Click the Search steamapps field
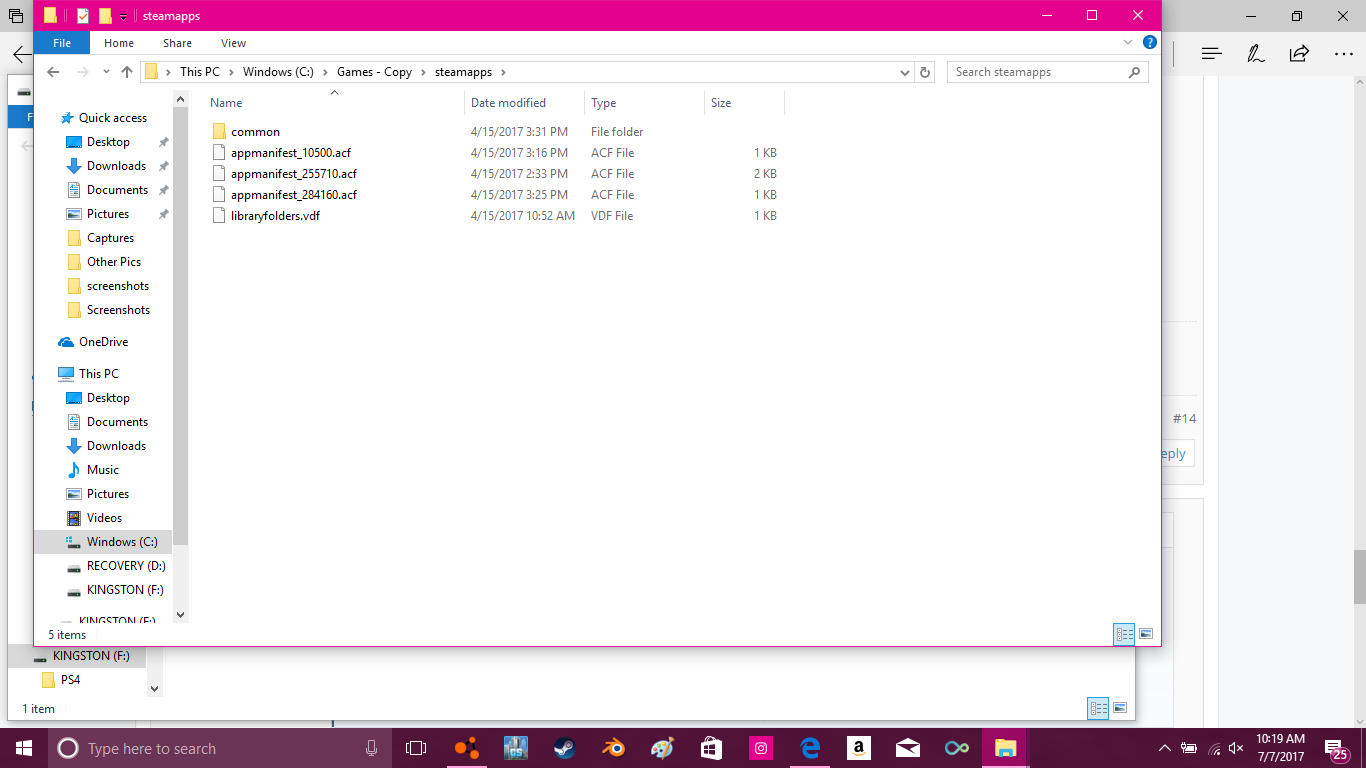Viewport: 1366px width, 768px height. click(1047, 72)
